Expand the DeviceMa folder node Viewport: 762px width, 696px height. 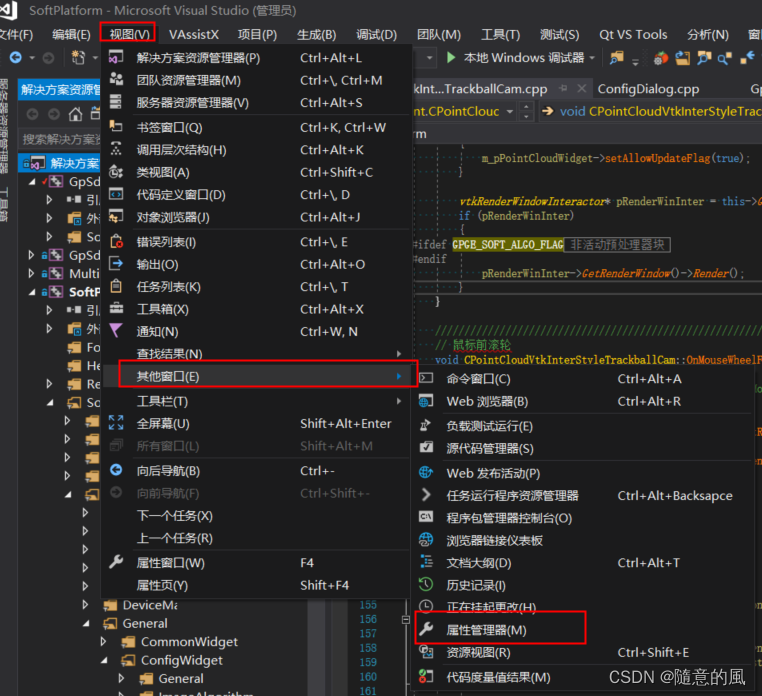pyautogui.click(x=86, y=605)
